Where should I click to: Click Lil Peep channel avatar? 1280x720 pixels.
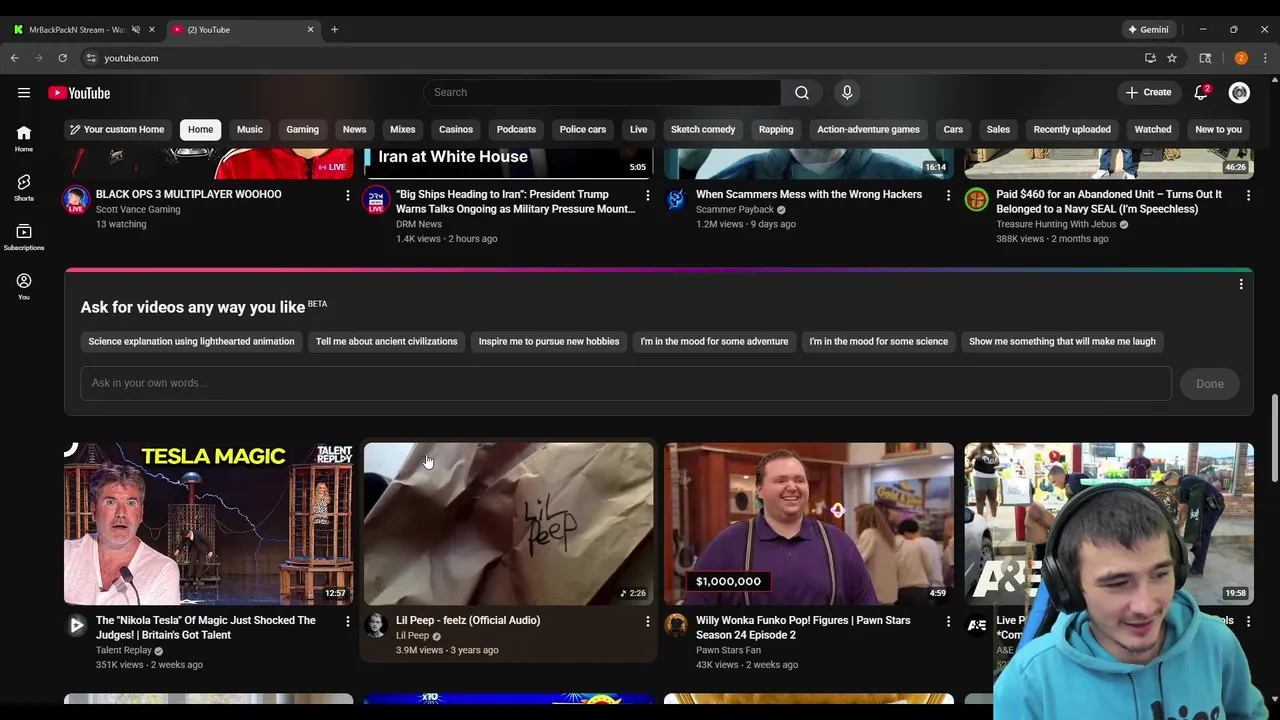(376, 625)
